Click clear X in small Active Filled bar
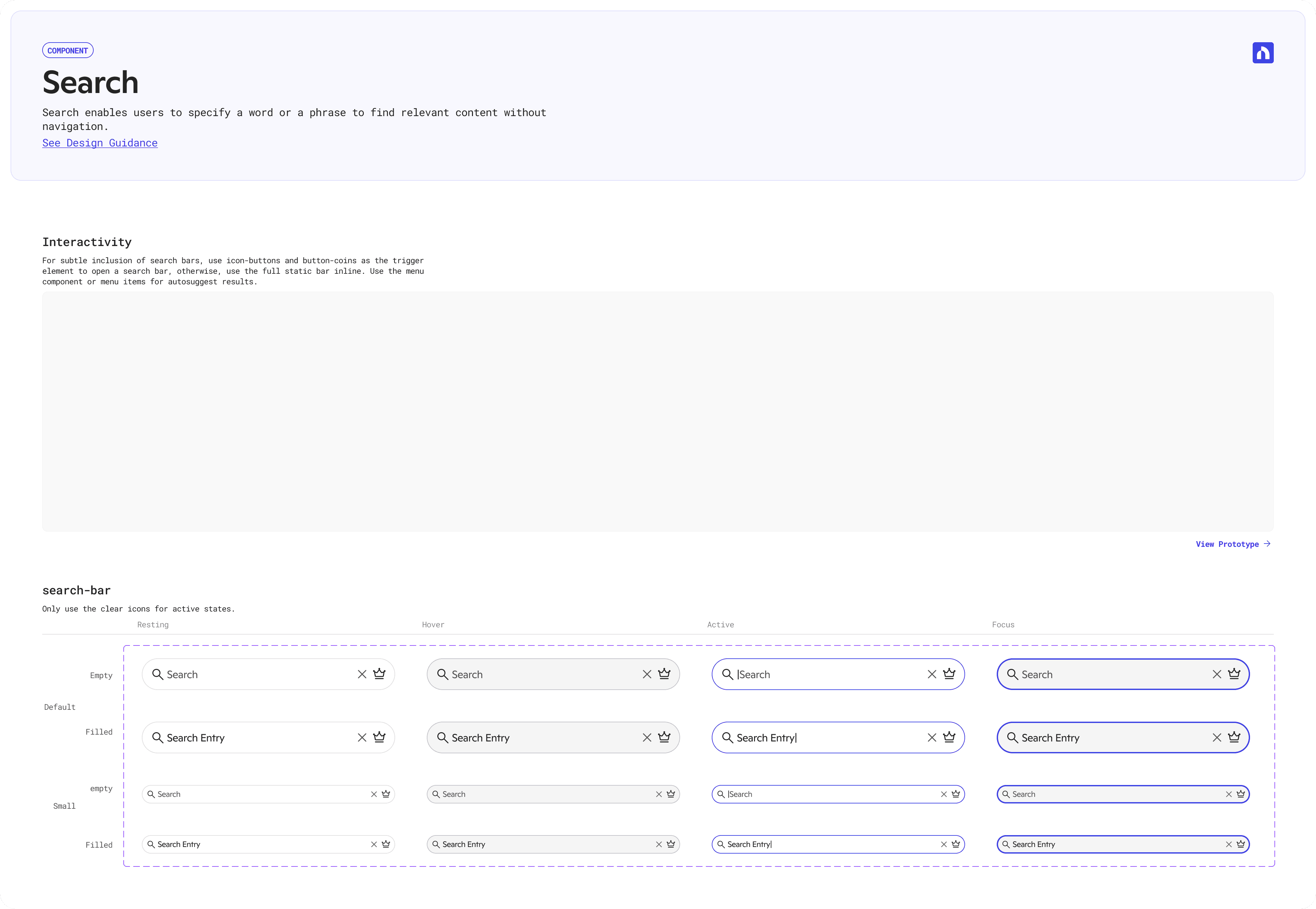The height and width of the screenshot is (909, 1316). point(944,844)
